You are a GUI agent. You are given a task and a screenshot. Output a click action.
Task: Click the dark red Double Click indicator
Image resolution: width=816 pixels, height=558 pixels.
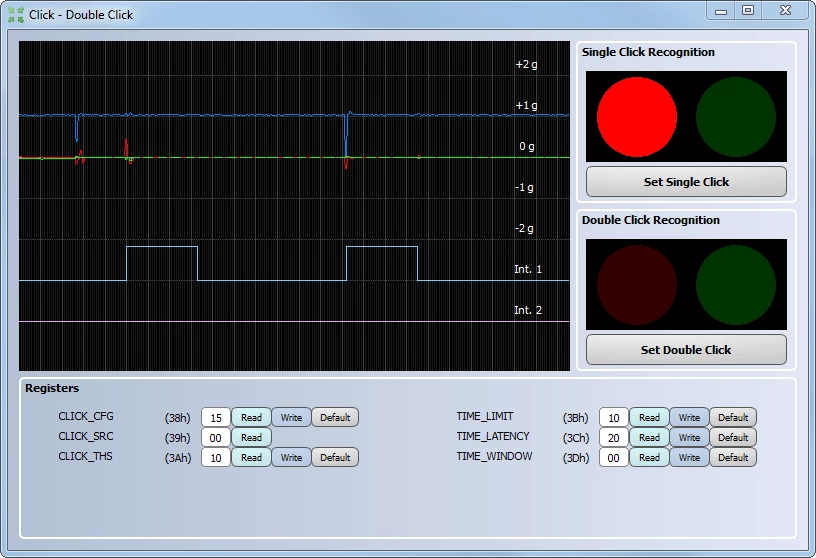[636, 285]
